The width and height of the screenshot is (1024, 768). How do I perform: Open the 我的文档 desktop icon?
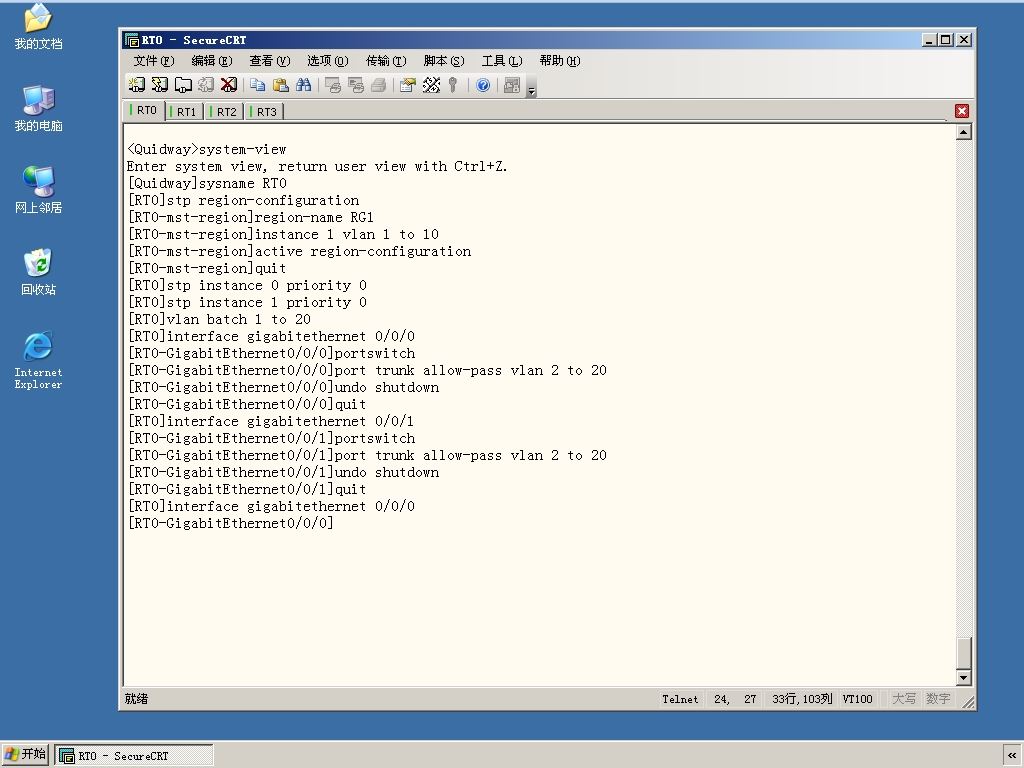39,26
